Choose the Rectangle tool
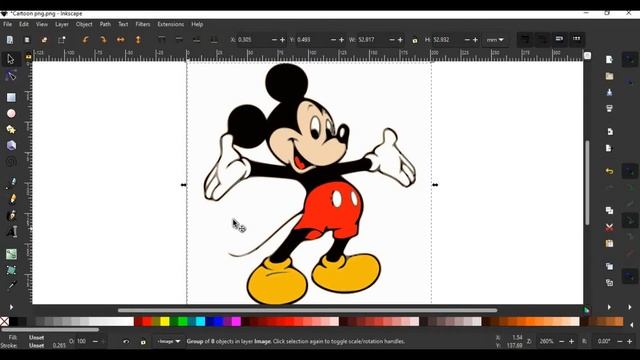 click(11, 97)
